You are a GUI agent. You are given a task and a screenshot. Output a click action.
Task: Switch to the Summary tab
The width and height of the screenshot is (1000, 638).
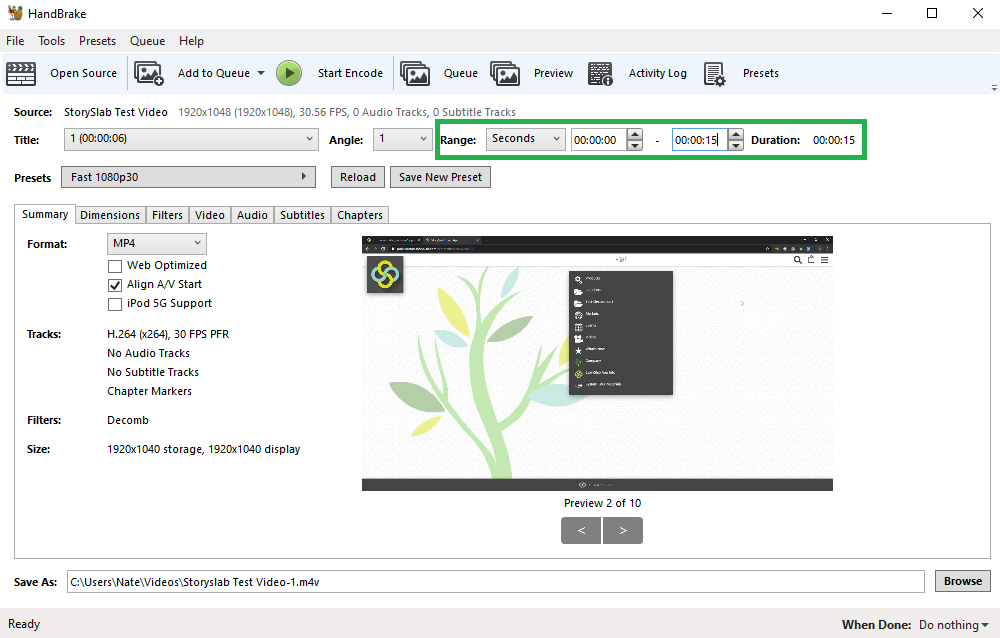[x=45, y=214]
